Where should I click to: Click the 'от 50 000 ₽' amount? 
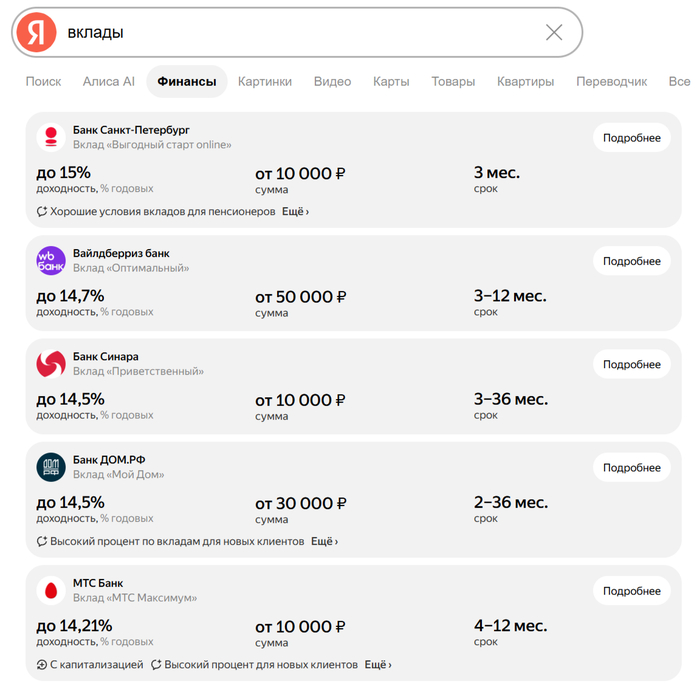[300, 296]
